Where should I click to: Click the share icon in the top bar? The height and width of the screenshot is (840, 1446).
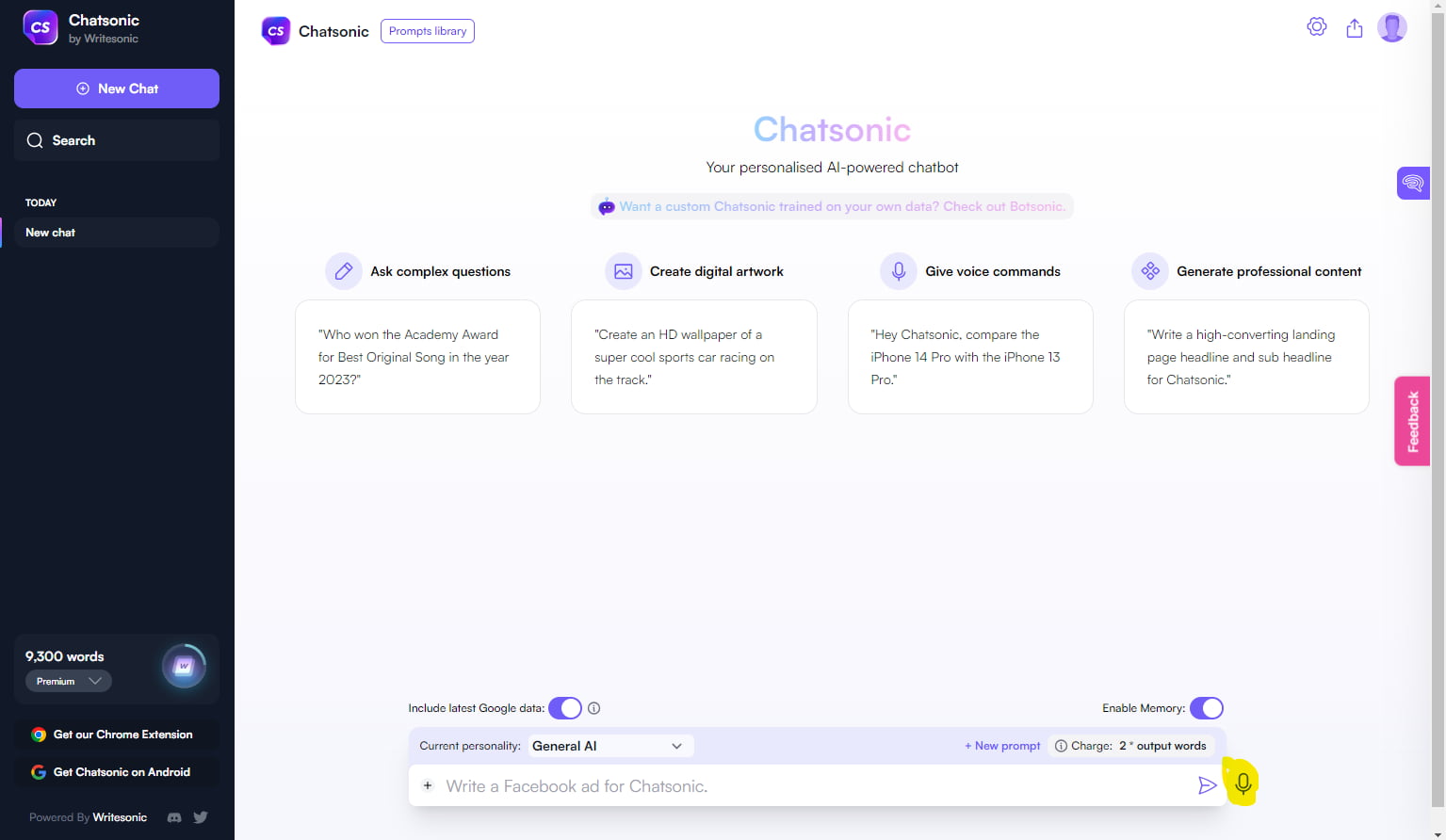point(1354,27)
